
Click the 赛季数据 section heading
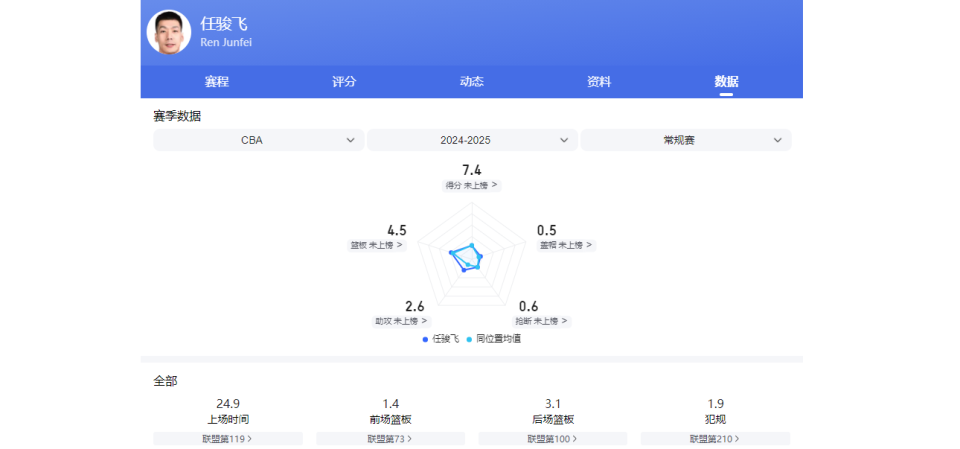click(x=177, y=116)
